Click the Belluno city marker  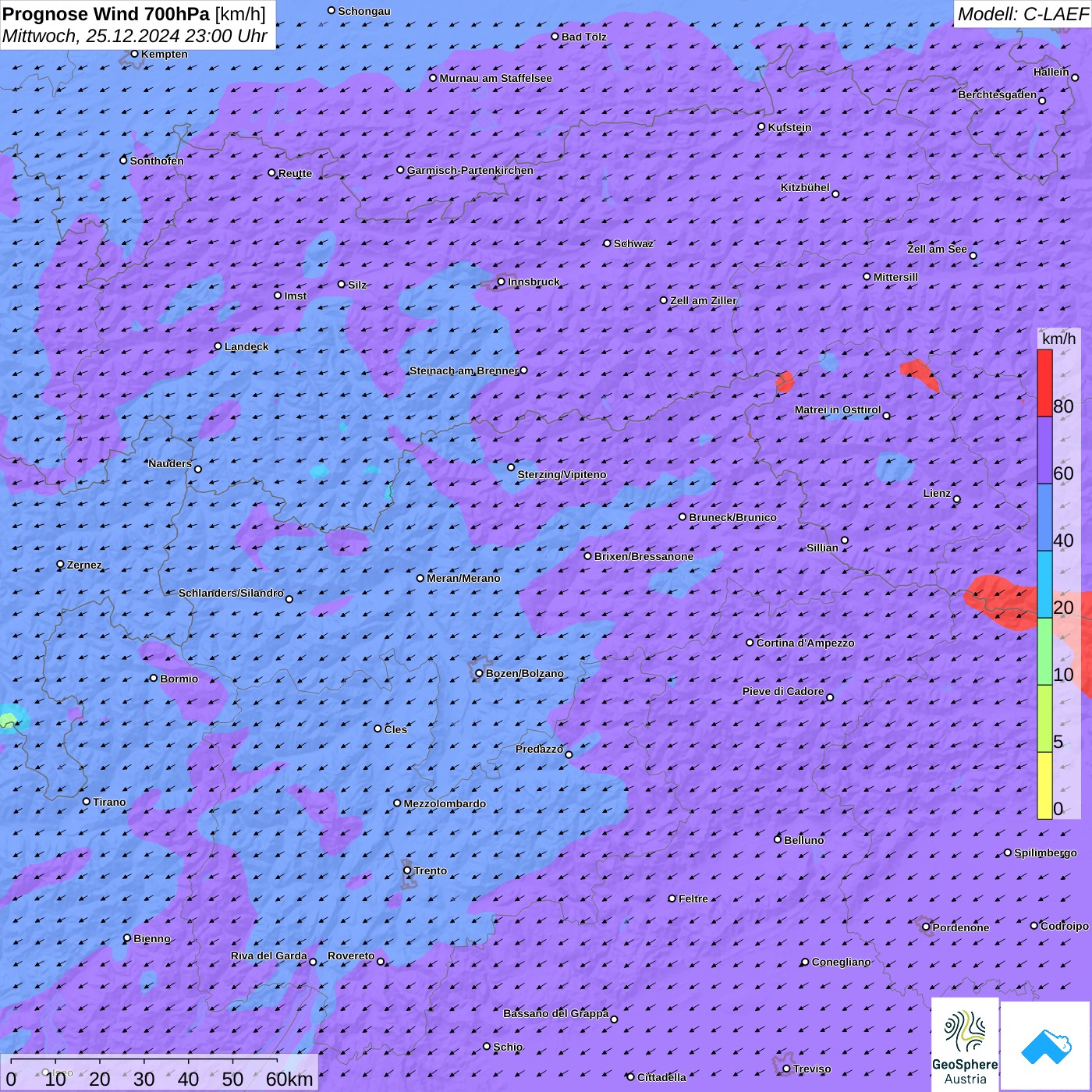point(778,839)
